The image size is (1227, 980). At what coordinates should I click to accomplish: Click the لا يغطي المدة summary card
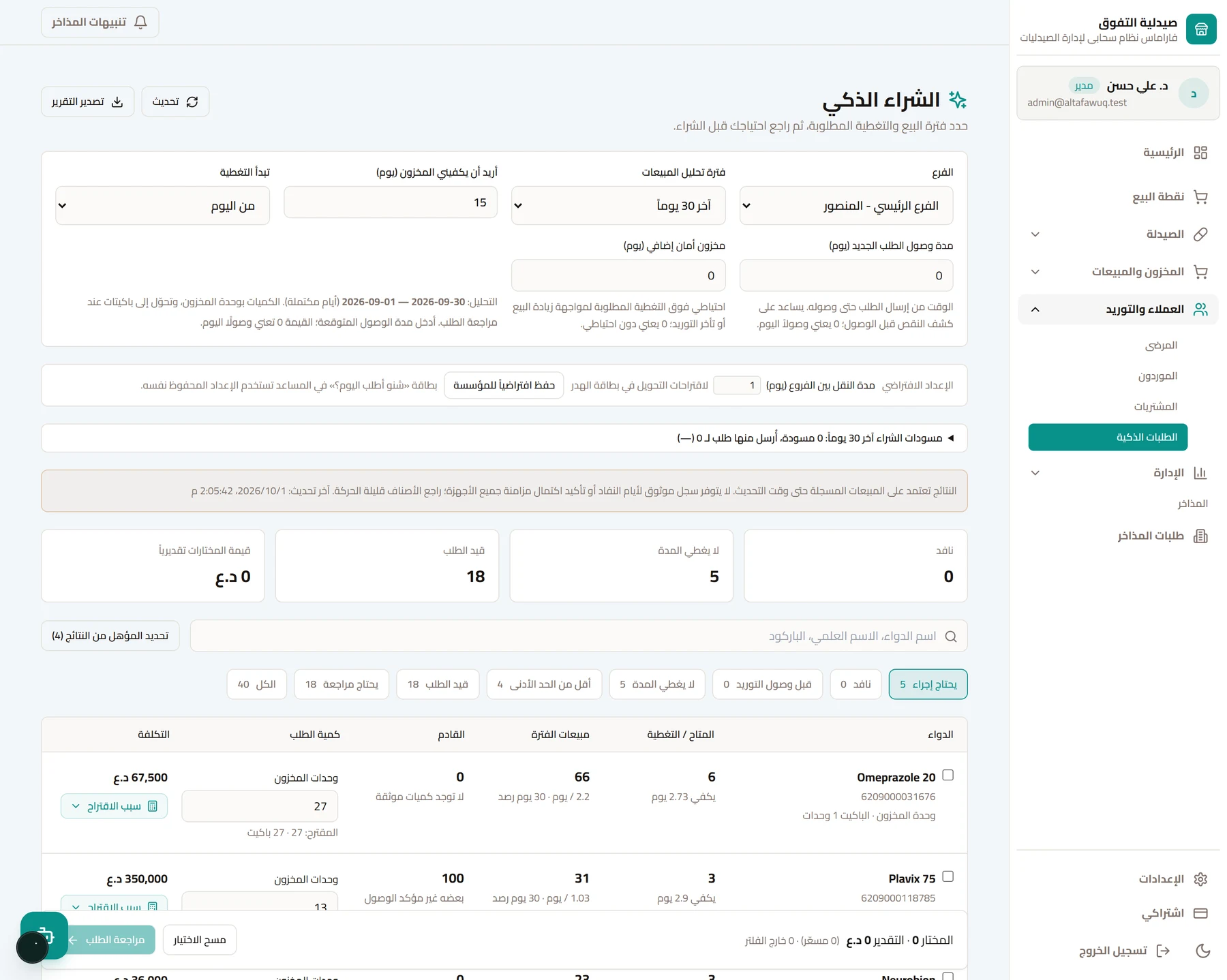[621, 566]
